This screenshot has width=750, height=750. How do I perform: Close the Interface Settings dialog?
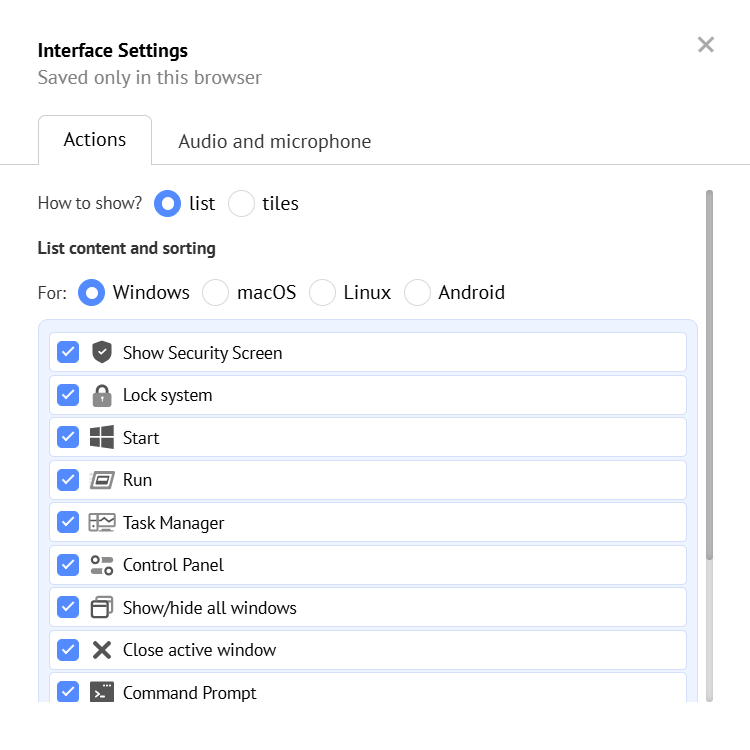[x=706, y=44]
